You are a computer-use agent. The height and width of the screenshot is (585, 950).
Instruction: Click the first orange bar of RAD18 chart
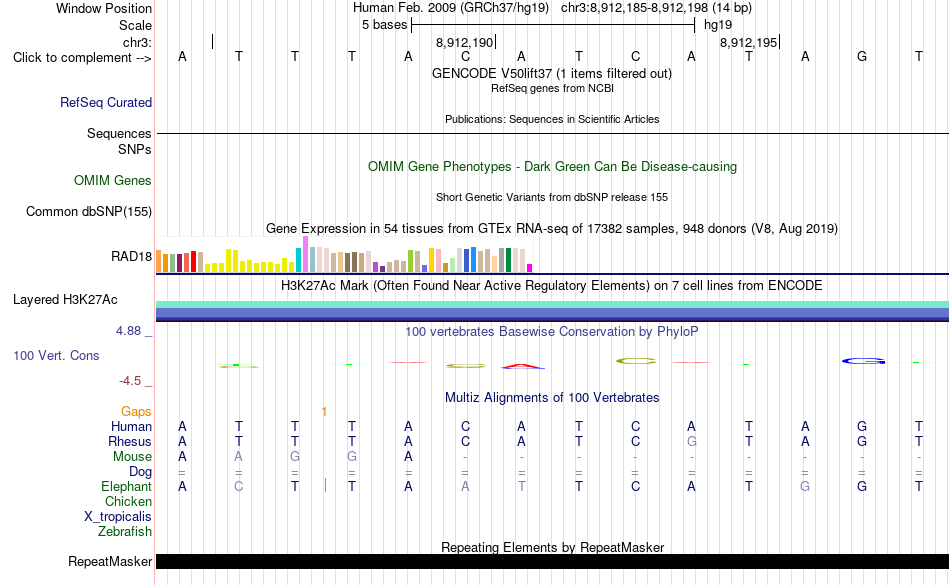tap(159, 262)
